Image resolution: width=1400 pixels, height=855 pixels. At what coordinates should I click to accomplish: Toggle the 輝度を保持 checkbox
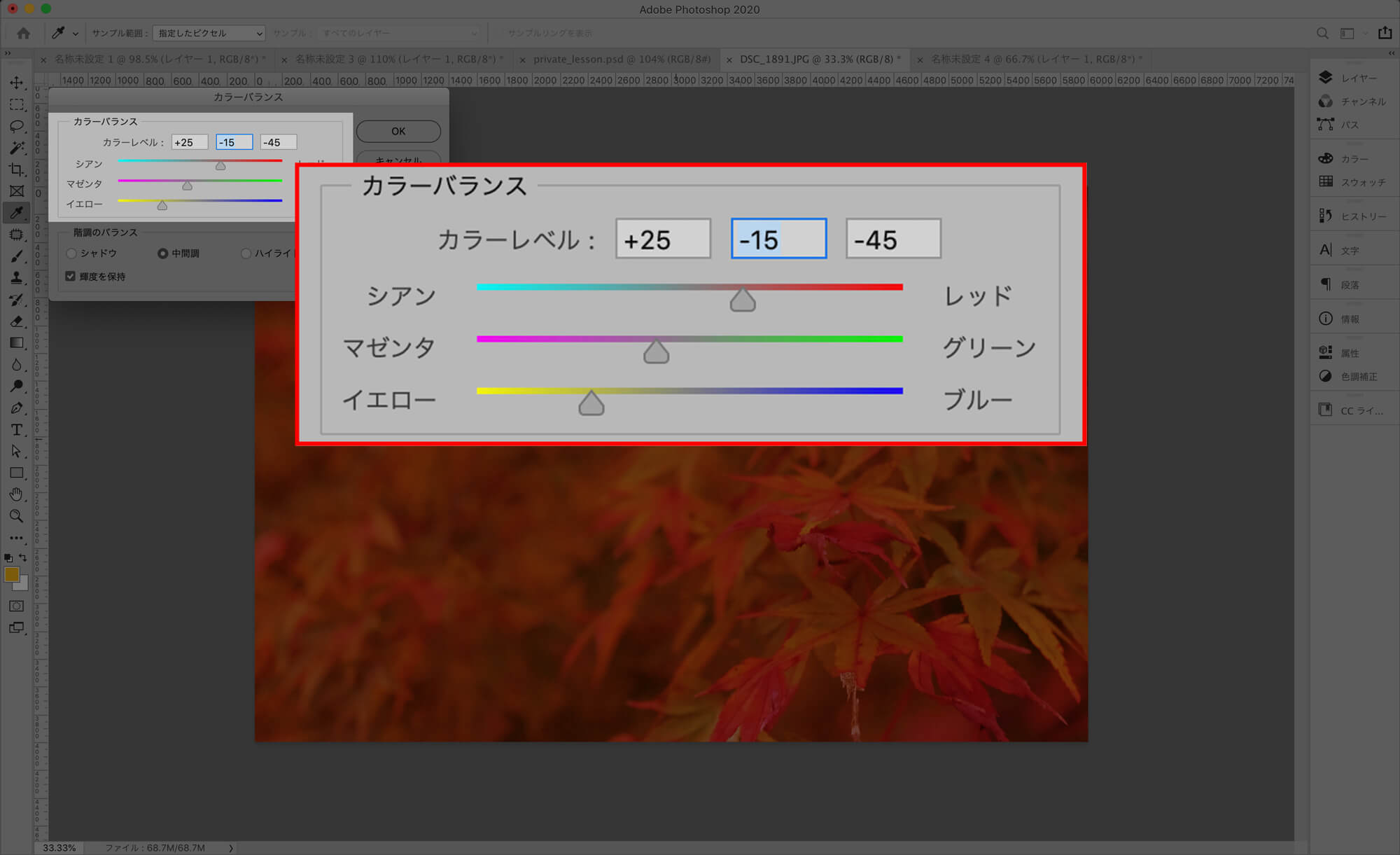[70, 277]
